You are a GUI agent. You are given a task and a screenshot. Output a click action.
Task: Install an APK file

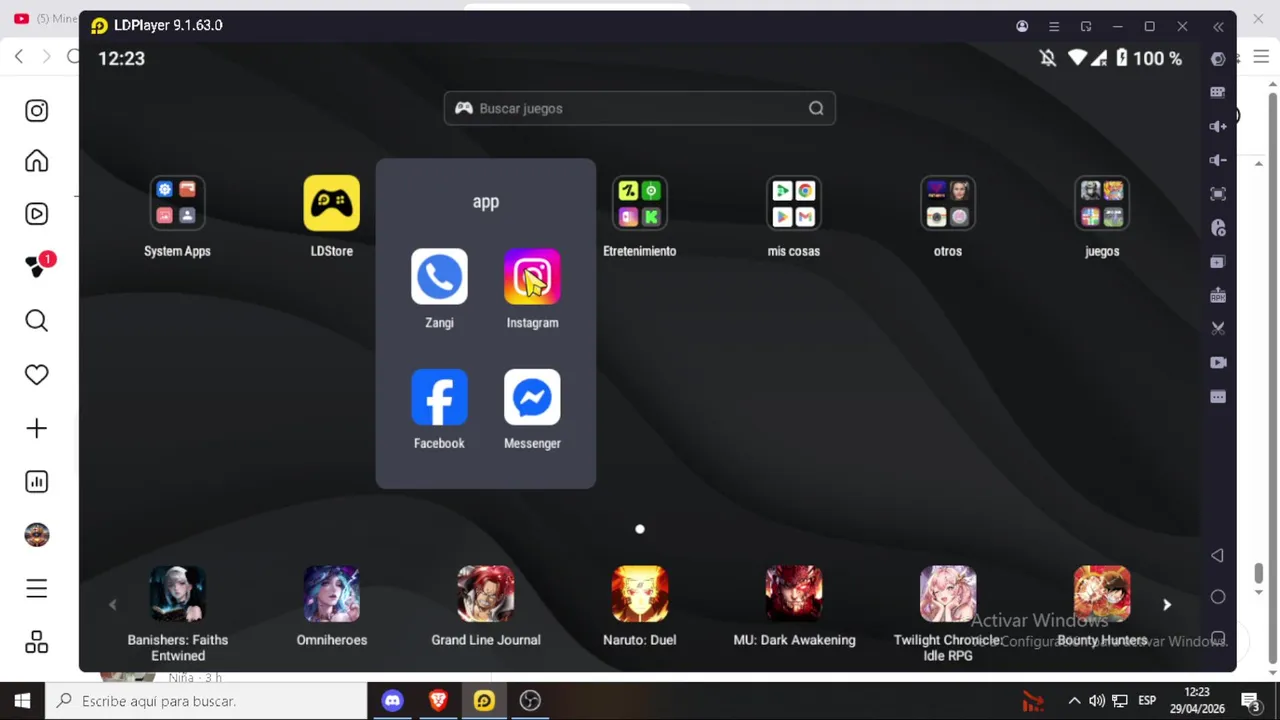(x=1218, y=296)
